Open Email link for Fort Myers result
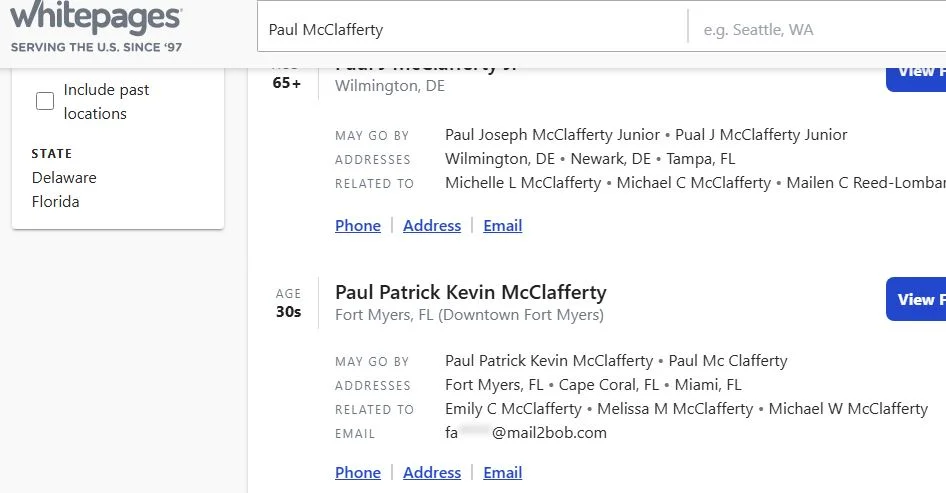The image size is (946, 493). [x=503, y=473]
